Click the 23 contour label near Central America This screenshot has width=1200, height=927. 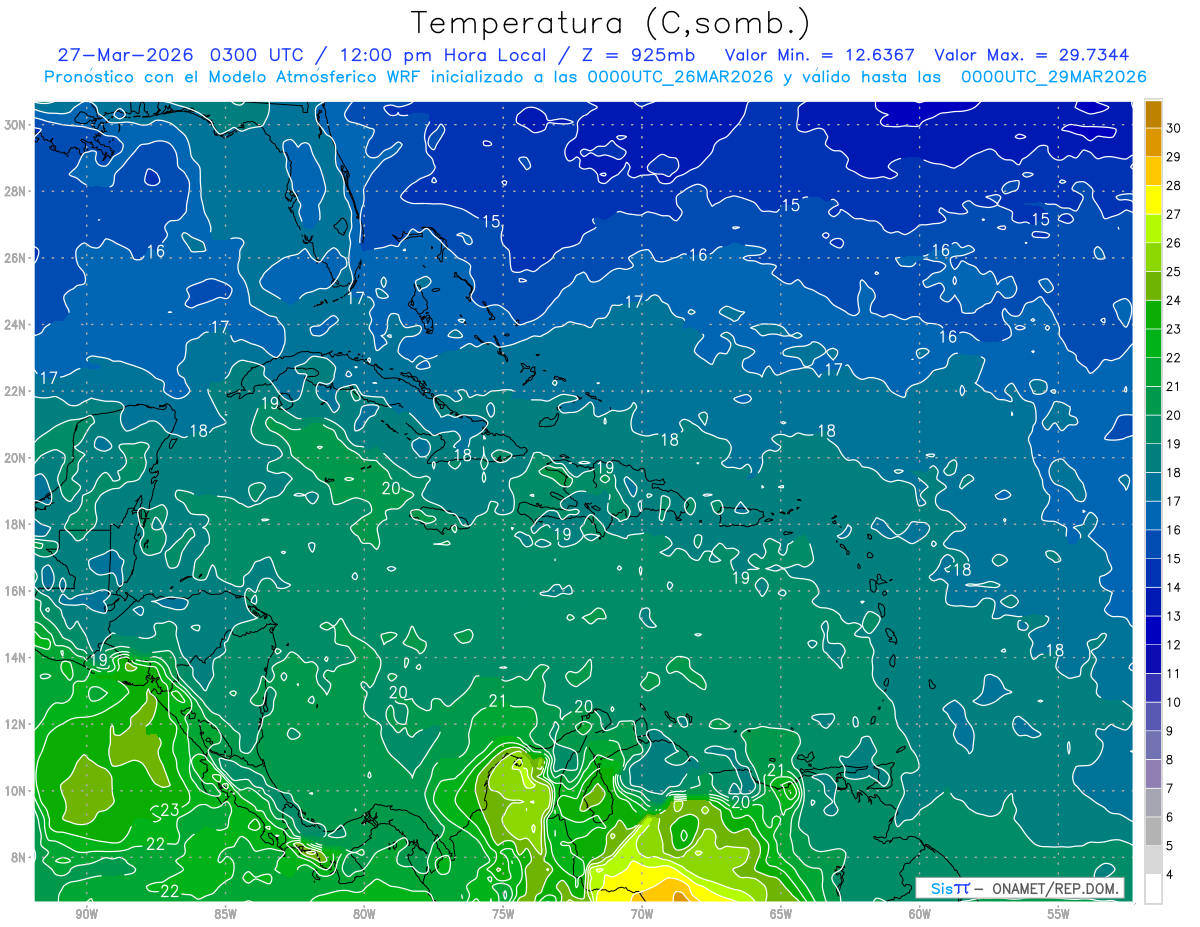(169, 810)
